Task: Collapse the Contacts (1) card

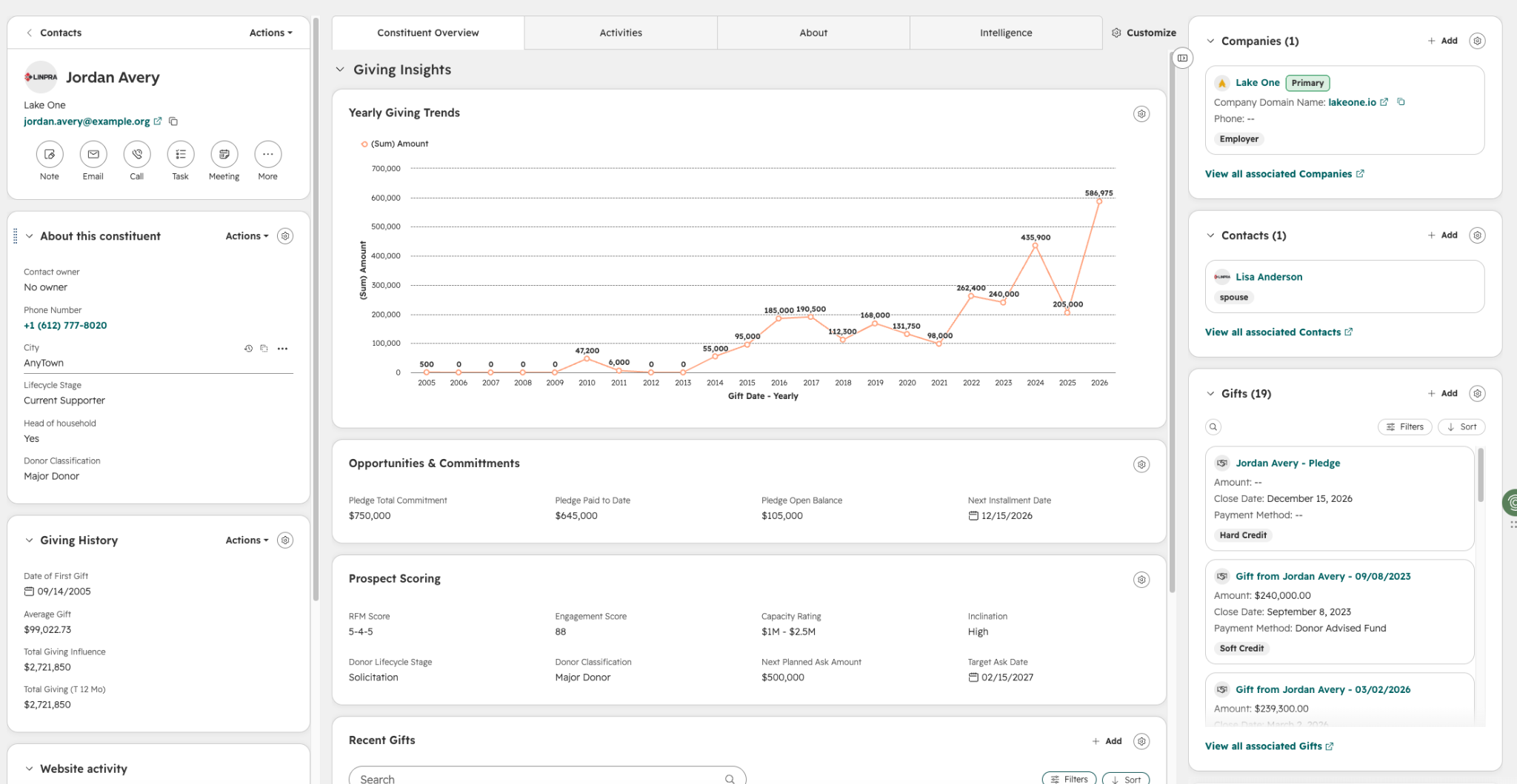Action: [1210, 235]
